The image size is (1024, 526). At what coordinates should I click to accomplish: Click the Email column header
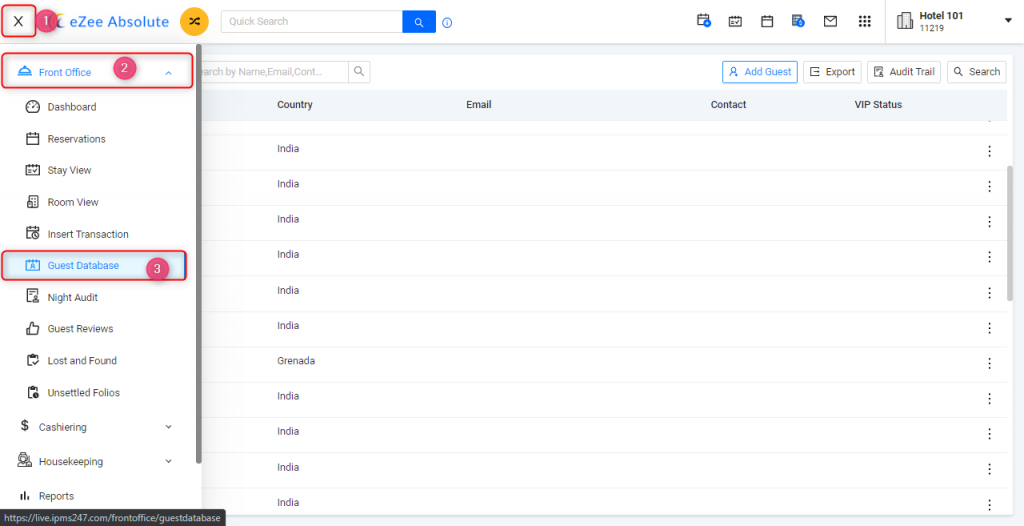point(479,105)
